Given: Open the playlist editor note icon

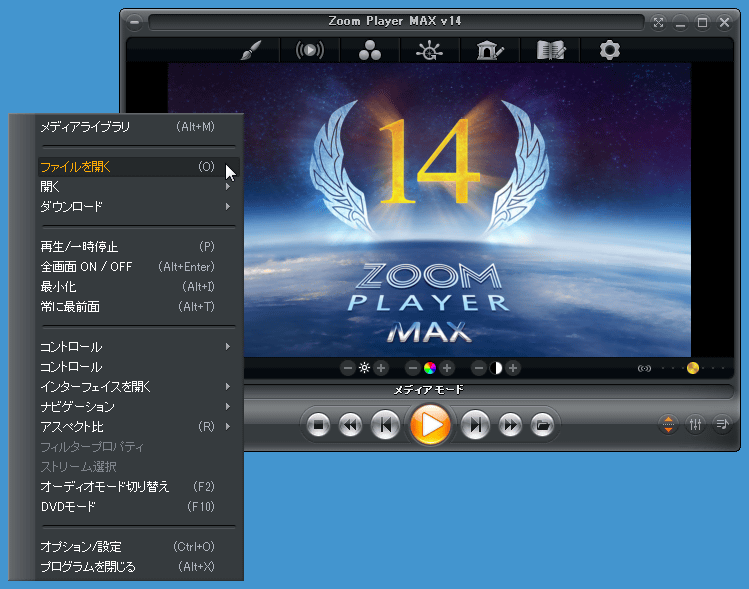Looking at the screenshot, I should (x=722, y=424).
